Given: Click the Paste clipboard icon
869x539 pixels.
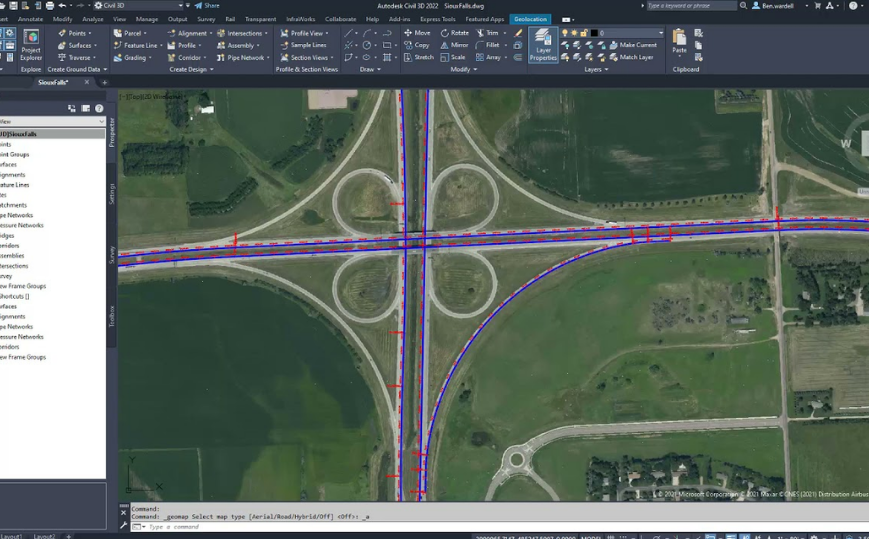Looking at the screenshot, I should [x=679, y=38].
